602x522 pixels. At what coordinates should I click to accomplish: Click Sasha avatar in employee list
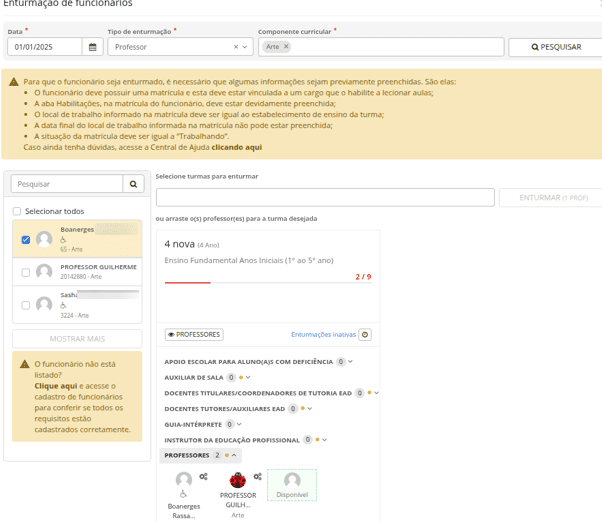coord(44,304)
